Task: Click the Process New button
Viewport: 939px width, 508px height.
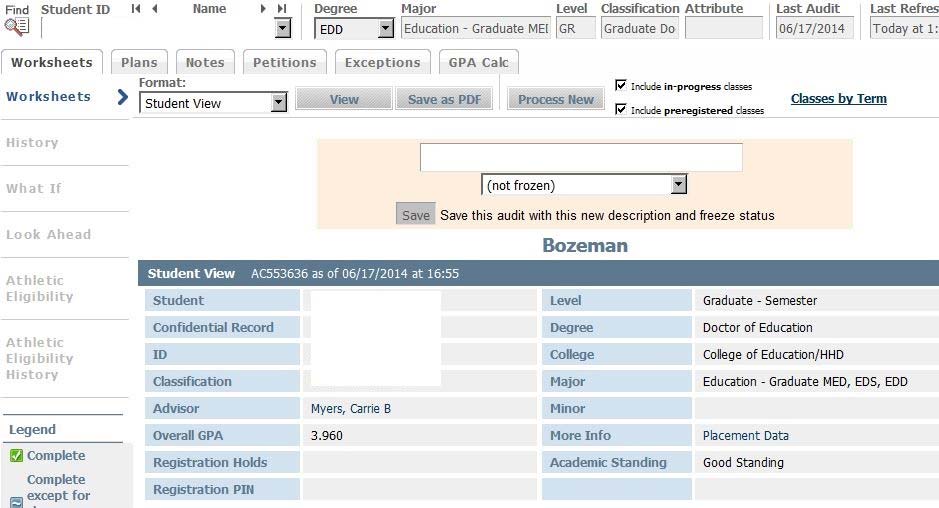Action: [x=556, y=100]
